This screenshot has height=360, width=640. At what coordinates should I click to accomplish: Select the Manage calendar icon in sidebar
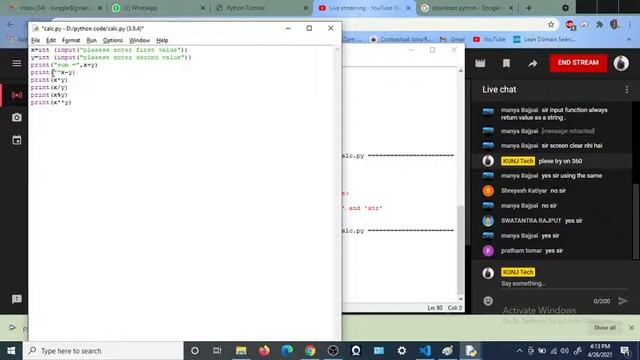point(17,140)
